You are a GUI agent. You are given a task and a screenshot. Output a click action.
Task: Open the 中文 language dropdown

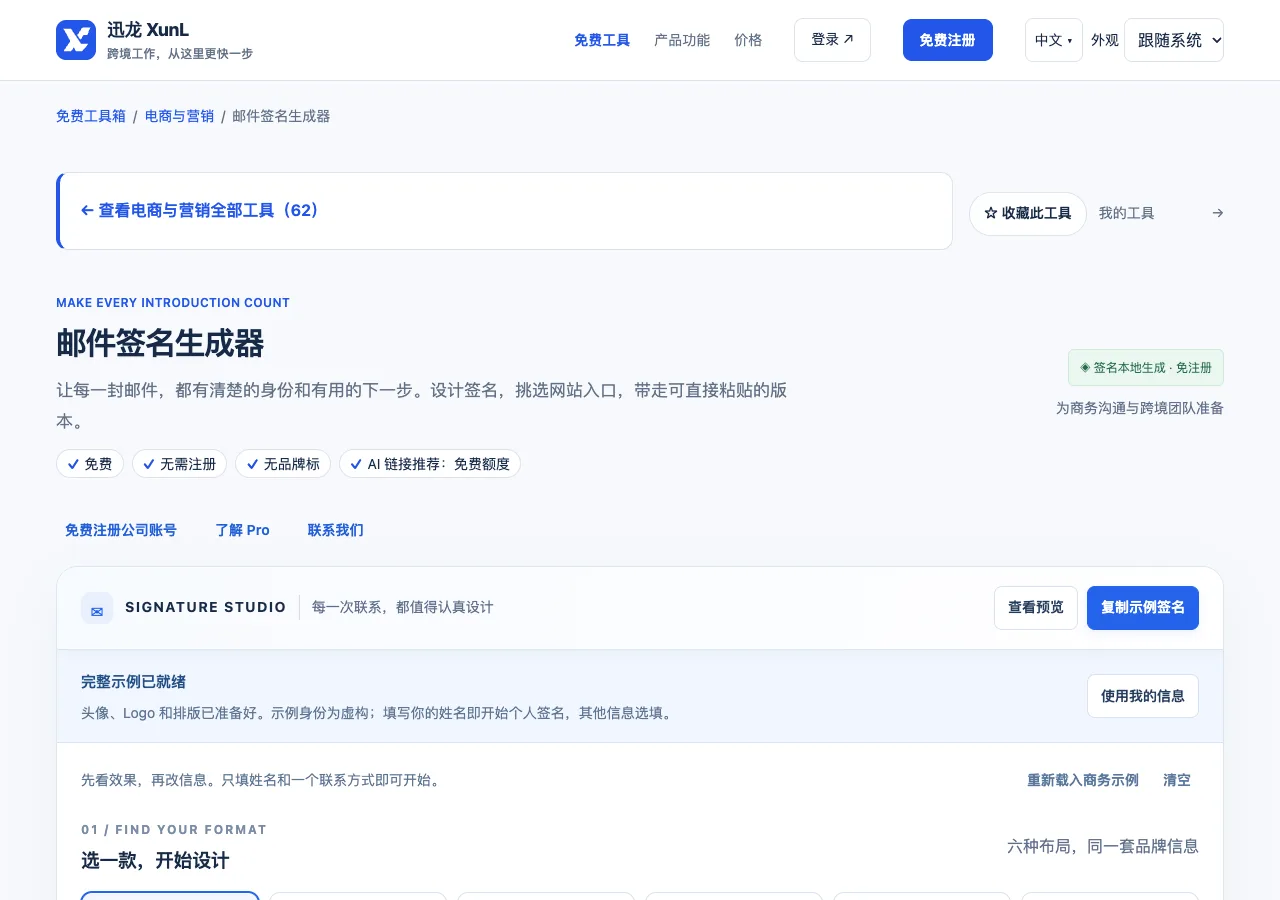point(1054,40)
